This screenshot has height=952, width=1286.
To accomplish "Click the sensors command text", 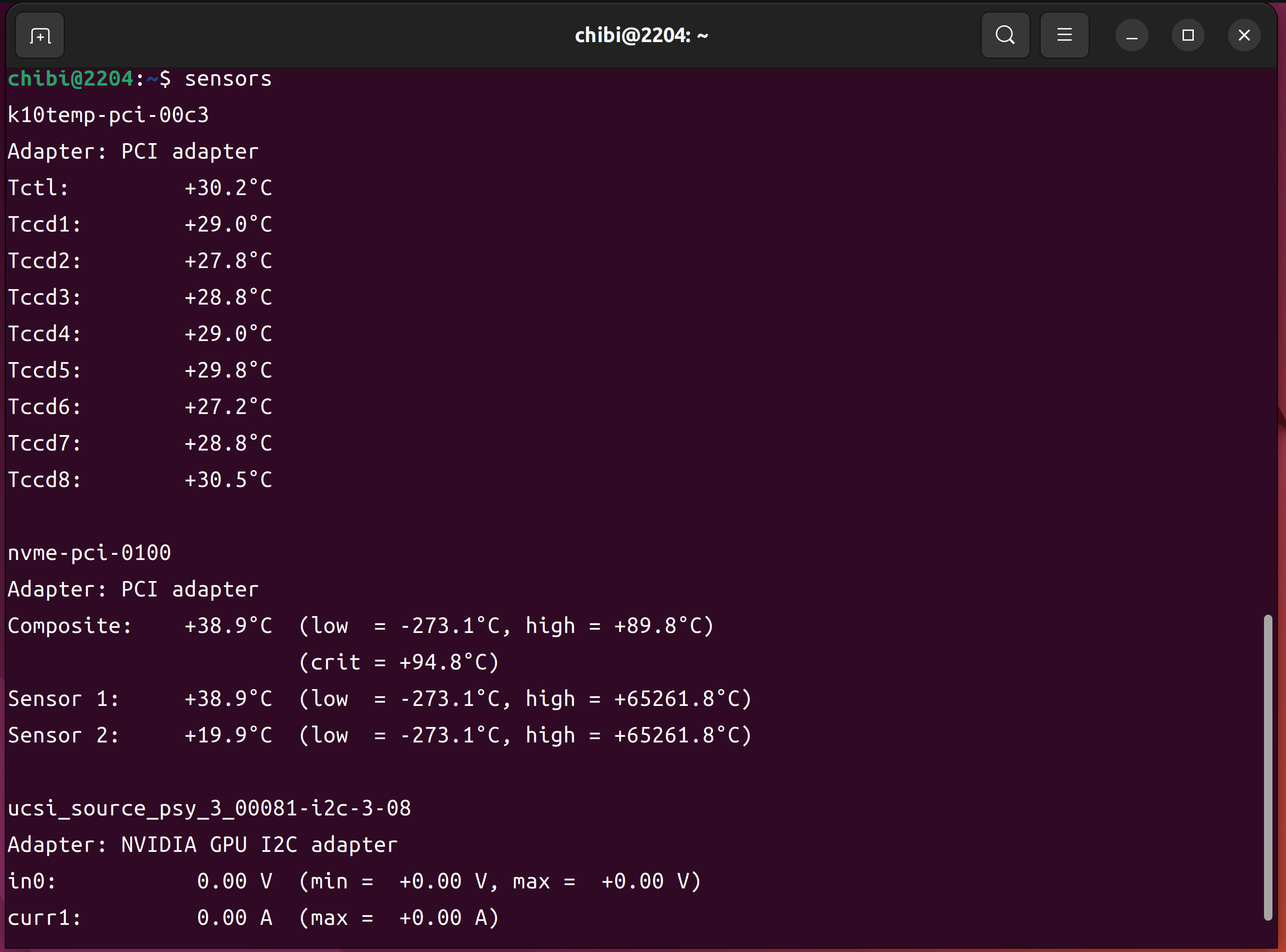I will click(228, 79).
